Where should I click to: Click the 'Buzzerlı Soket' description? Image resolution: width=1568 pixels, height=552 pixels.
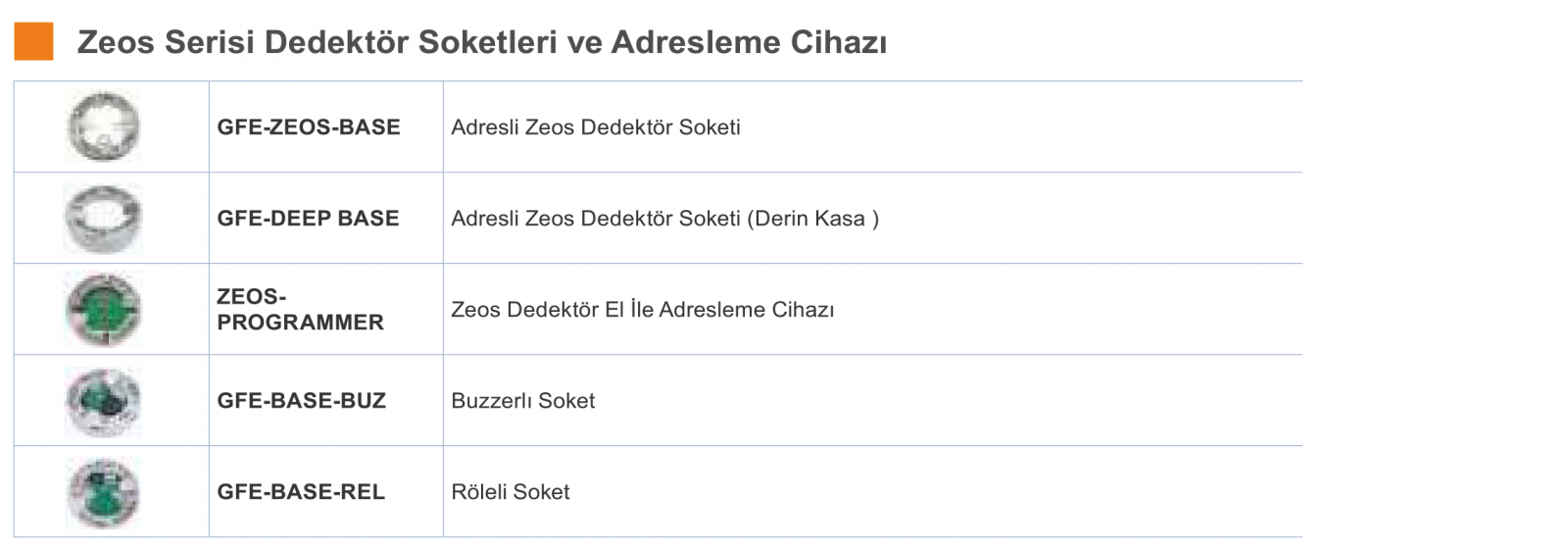point(523,401)
